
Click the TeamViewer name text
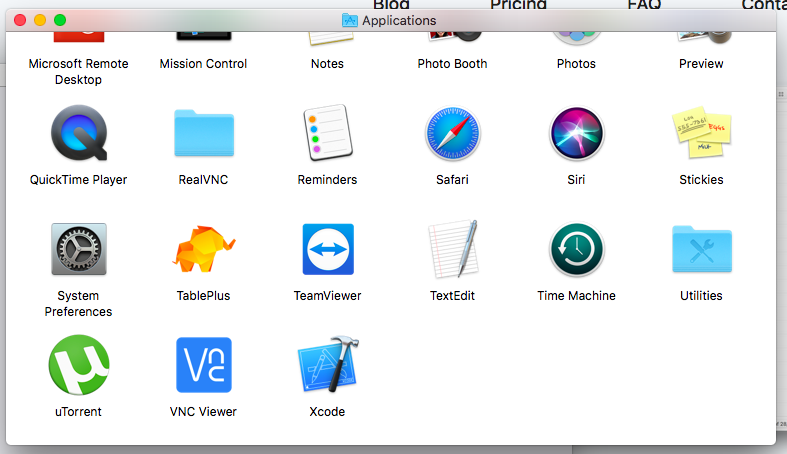click(x=327, y=295)
